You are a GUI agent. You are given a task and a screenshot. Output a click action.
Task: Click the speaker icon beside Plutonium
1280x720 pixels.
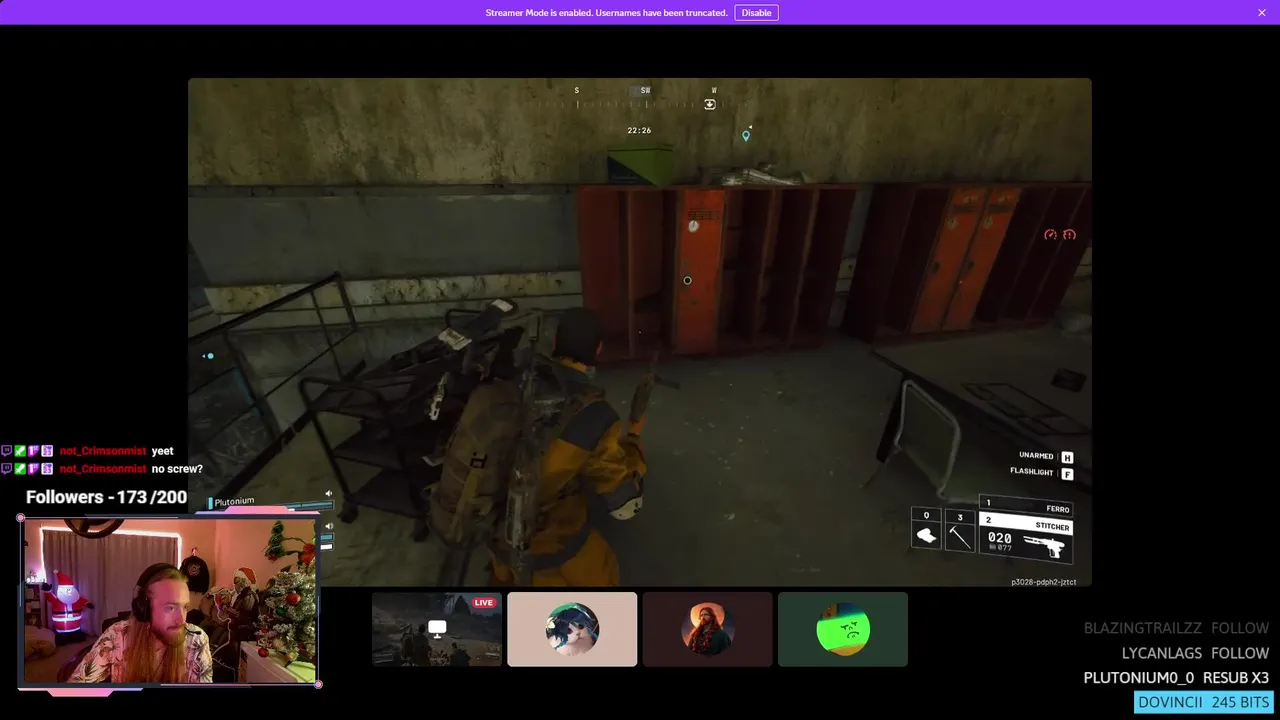(328, 493)
